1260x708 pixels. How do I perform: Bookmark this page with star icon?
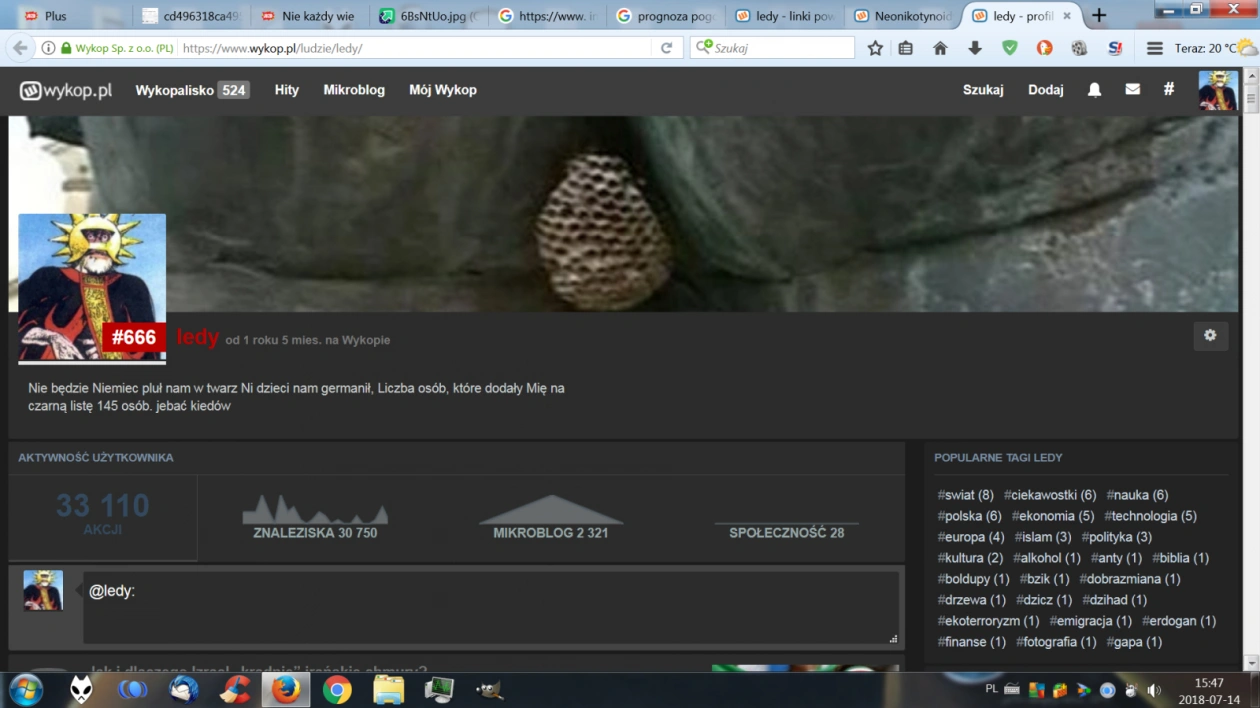[x=875, y=48]
